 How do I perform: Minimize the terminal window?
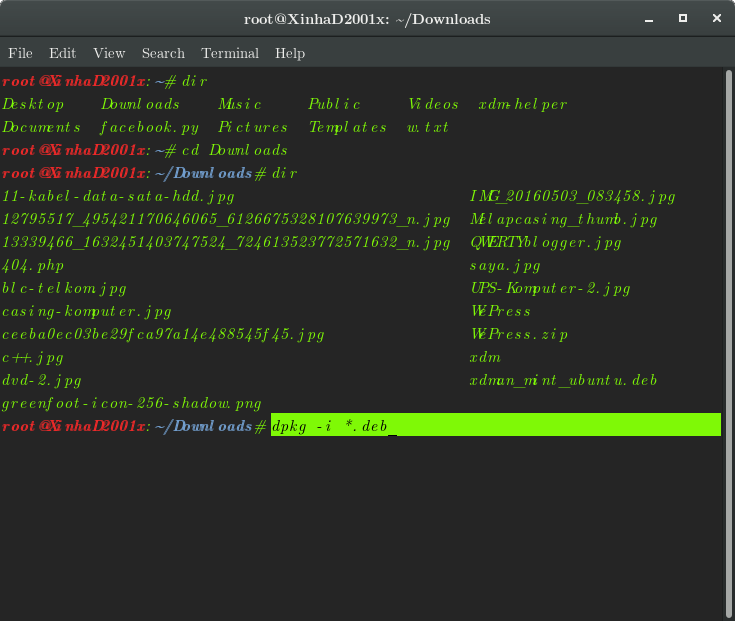pos(649,19)
